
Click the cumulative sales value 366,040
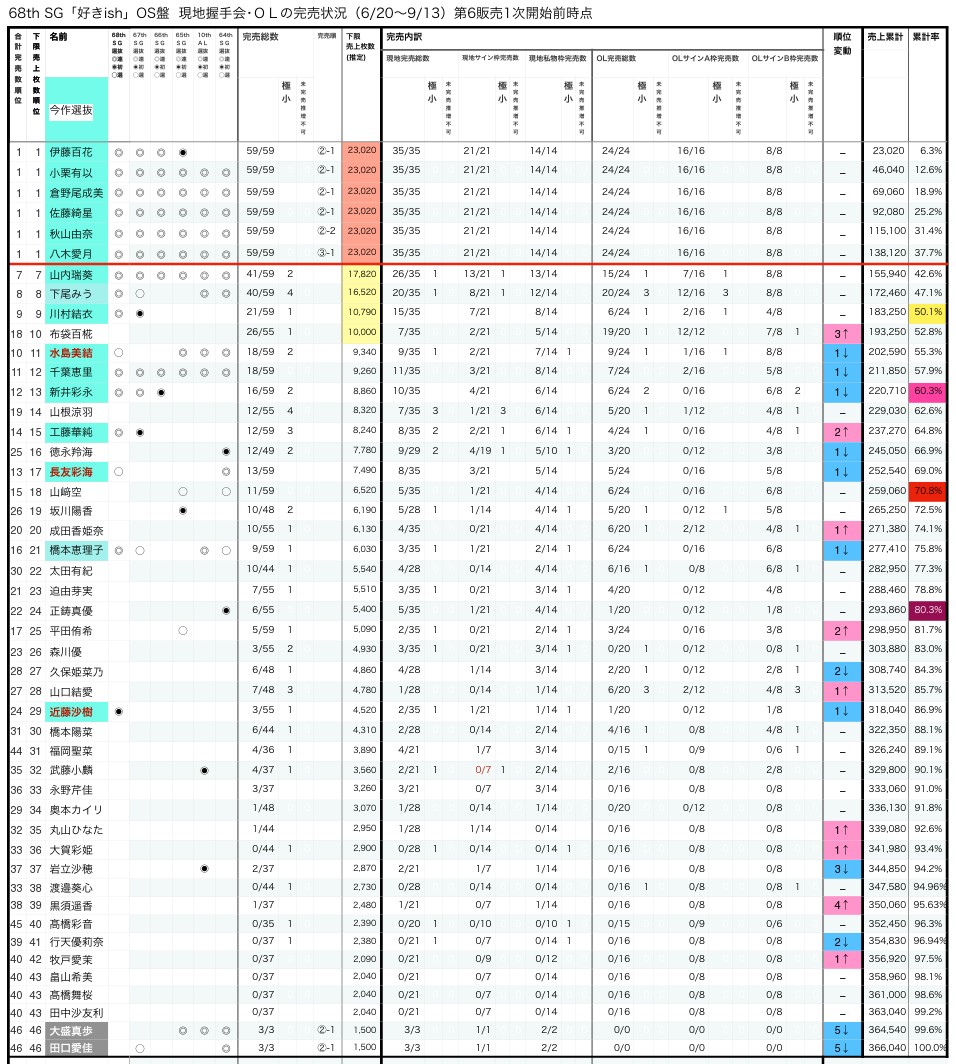click(x=887, y=1047)
